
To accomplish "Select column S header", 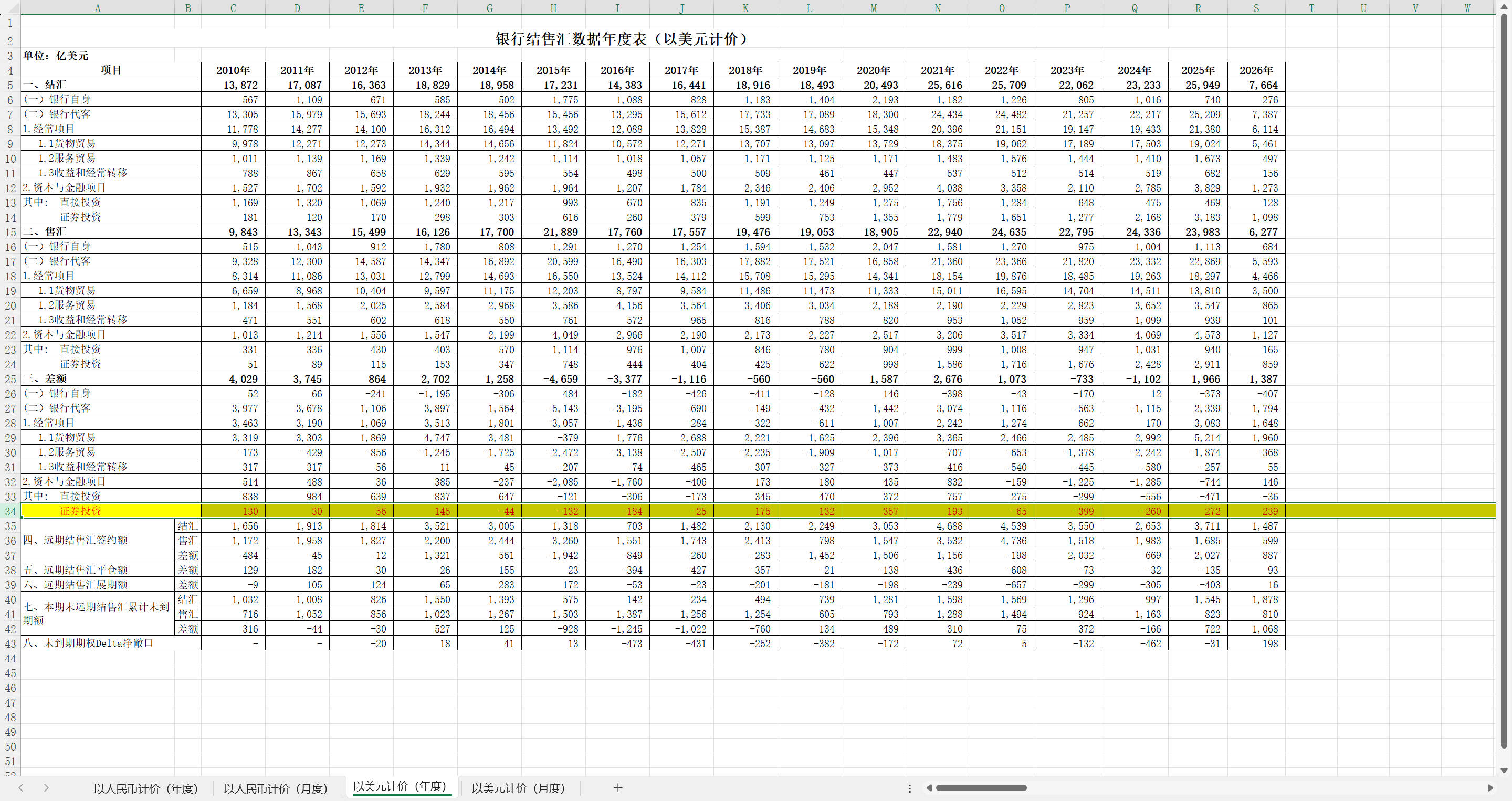I will tap(1255, 8).
